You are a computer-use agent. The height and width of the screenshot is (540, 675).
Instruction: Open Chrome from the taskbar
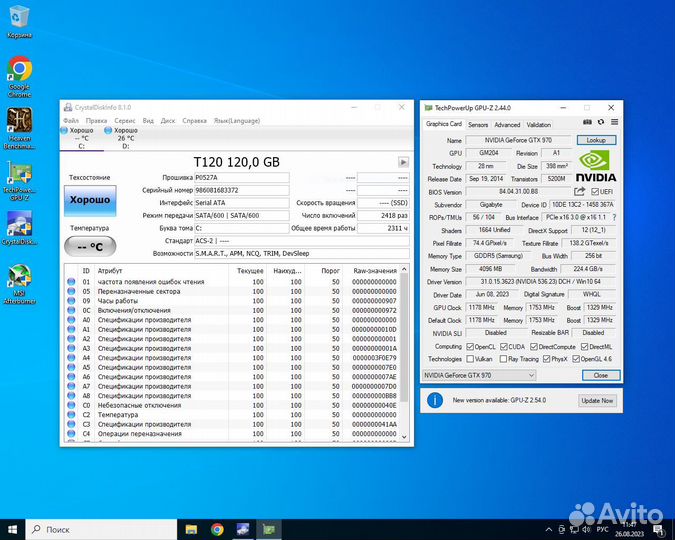coord(217,530)
